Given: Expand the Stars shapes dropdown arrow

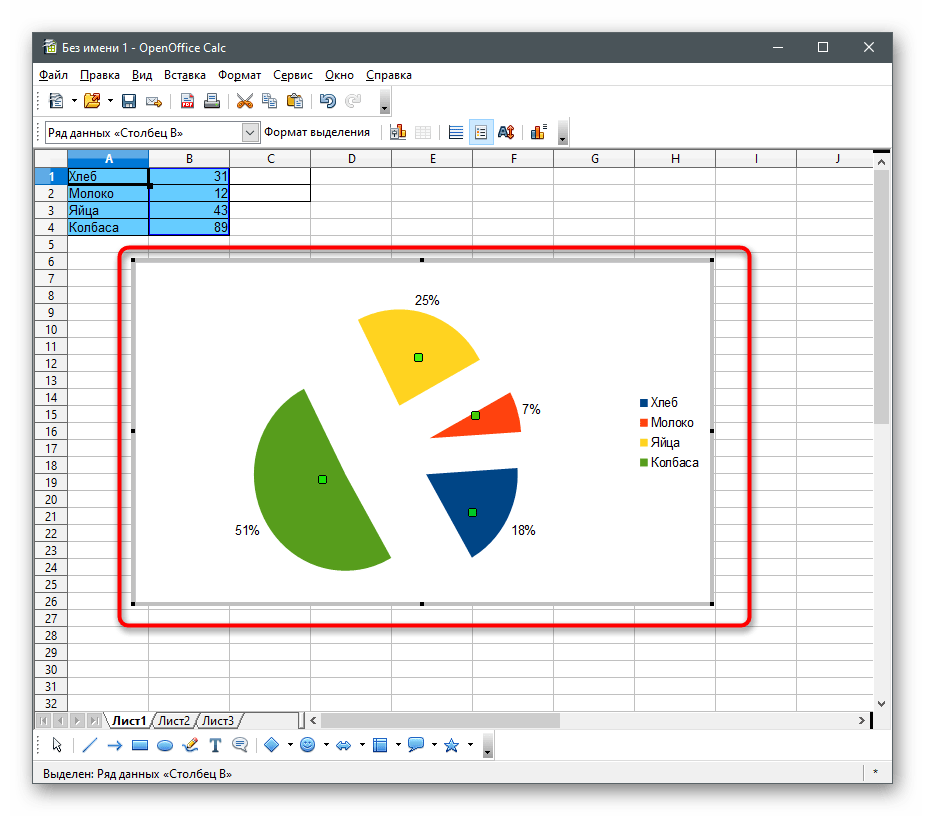Looking at the screenshot, I should click(468, 745).
